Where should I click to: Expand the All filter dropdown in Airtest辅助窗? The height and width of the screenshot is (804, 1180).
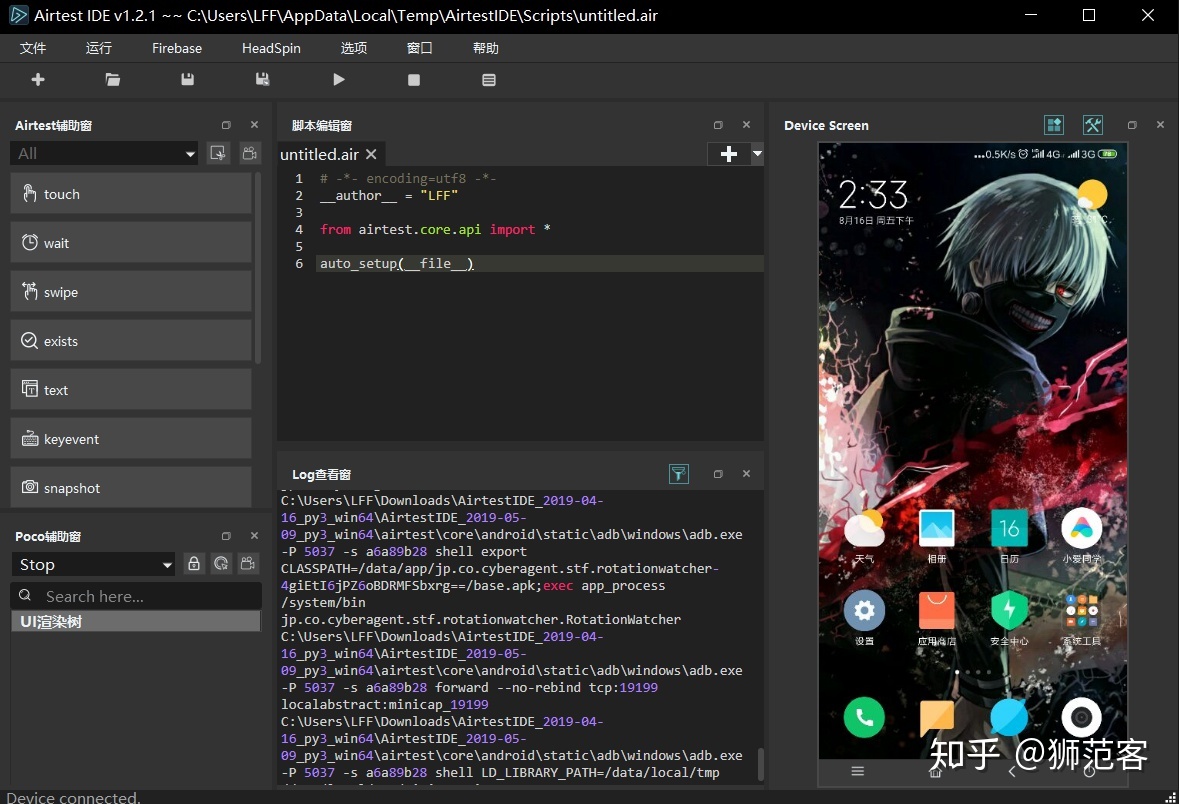click(x=104, y=154)
